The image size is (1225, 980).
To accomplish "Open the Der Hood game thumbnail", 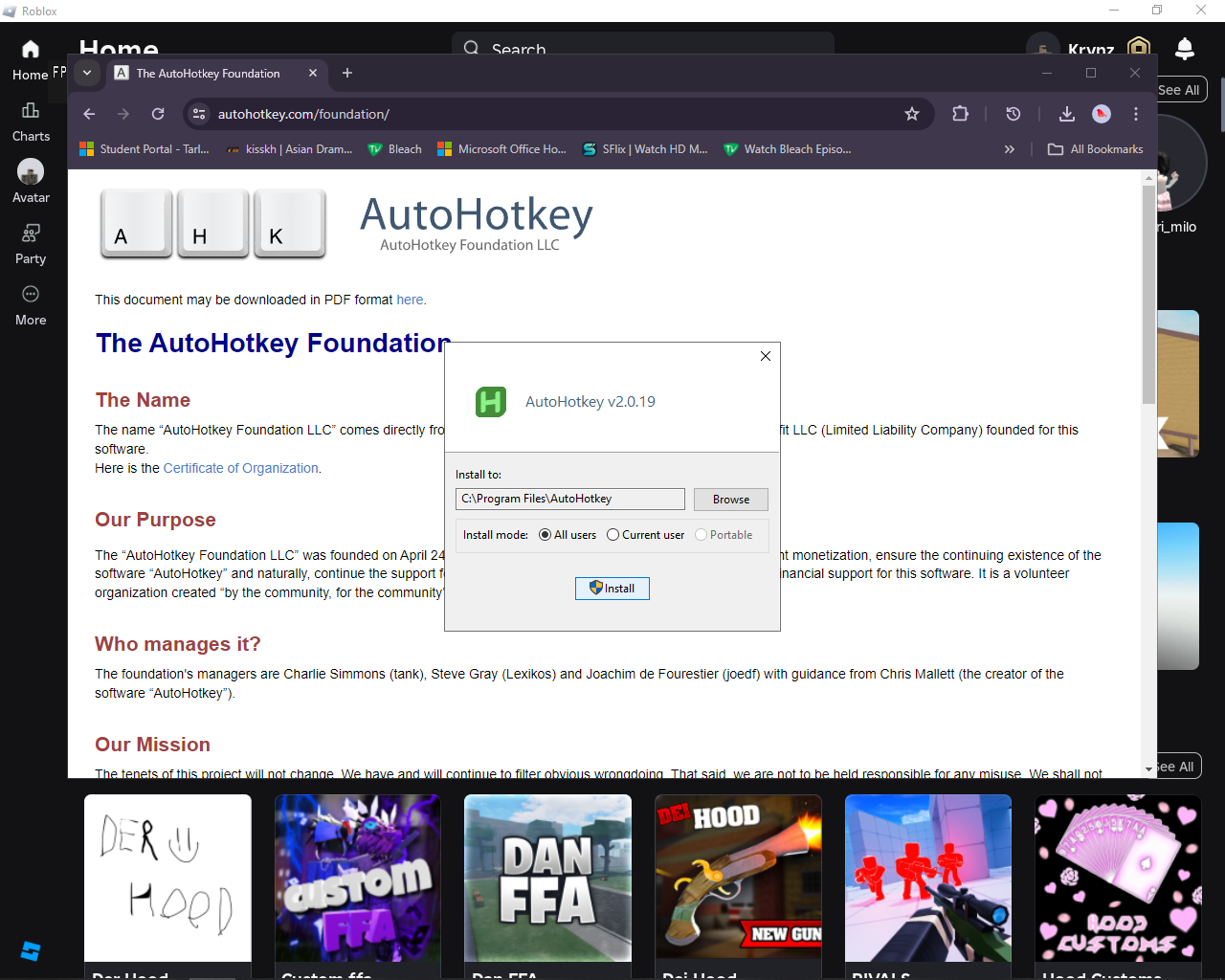I will tap(167, 878).
